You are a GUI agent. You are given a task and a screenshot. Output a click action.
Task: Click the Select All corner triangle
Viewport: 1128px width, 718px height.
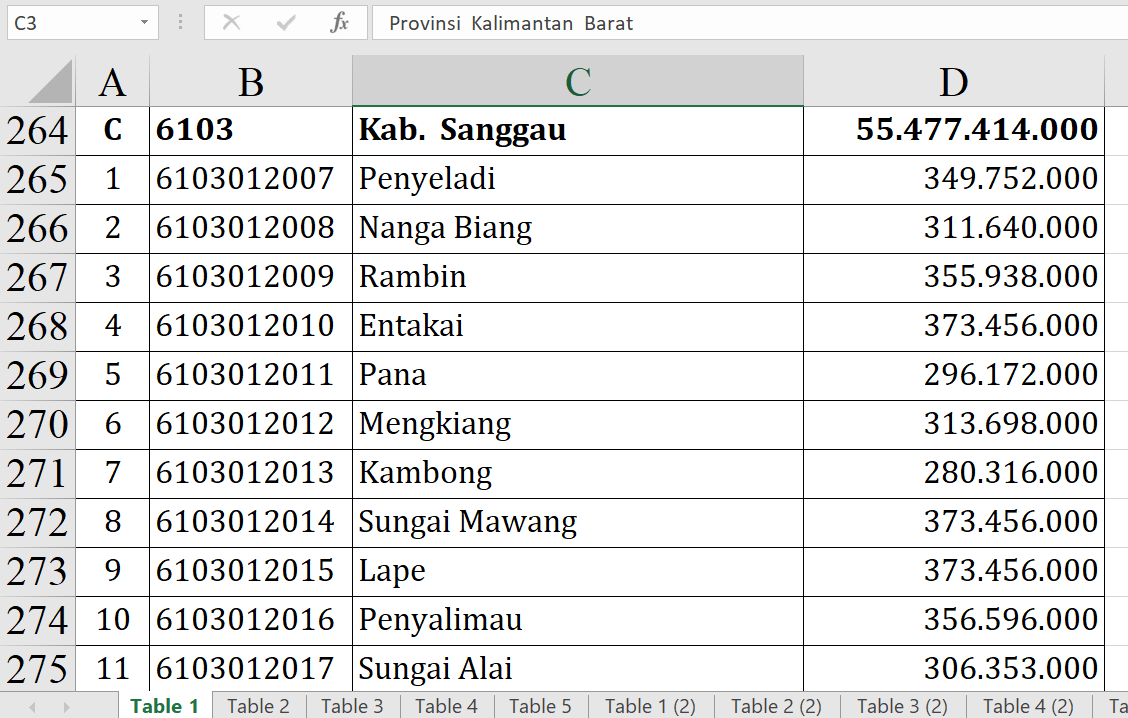click(x=51, y=82)
